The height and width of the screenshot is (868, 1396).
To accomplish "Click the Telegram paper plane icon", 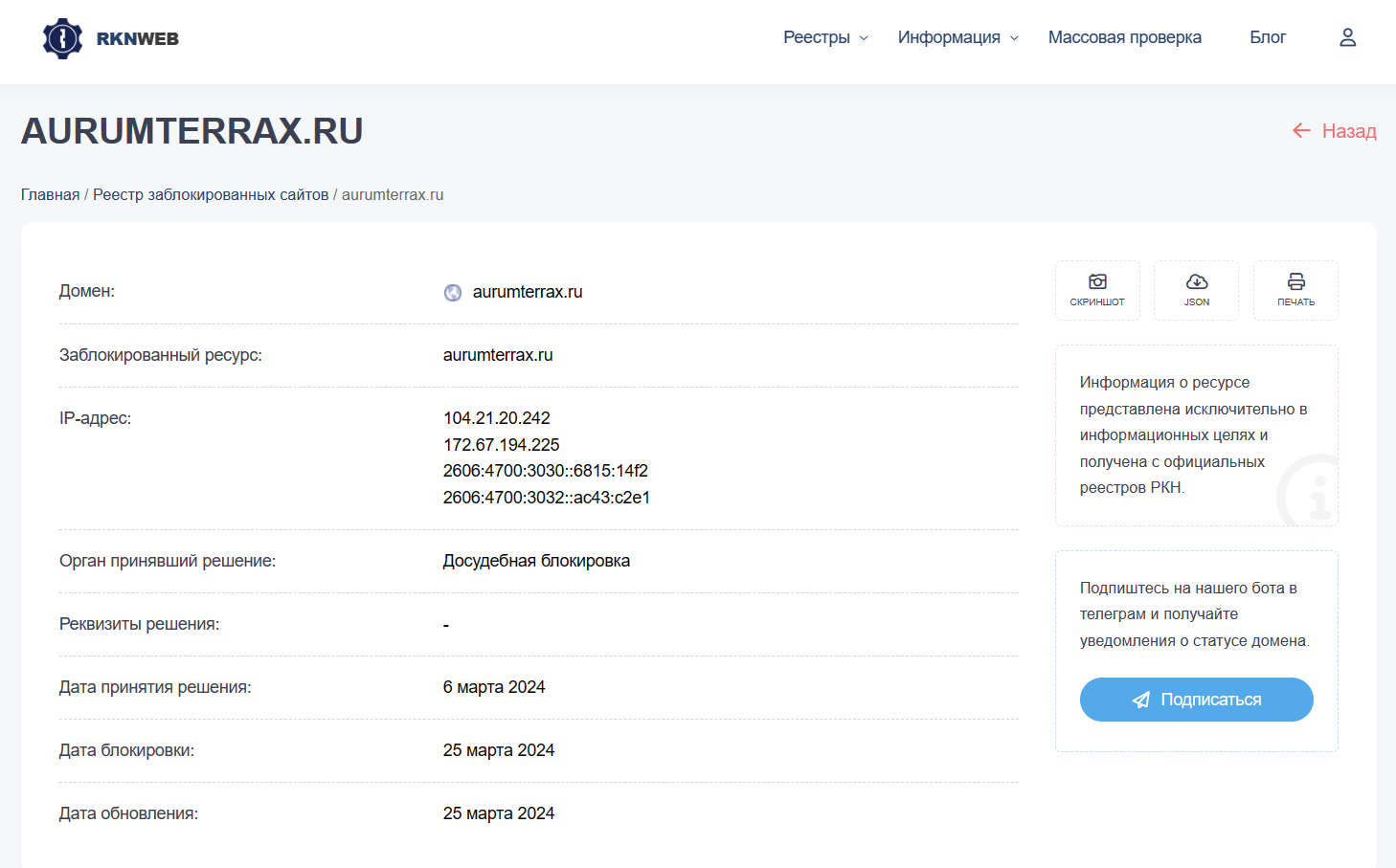I will [1141, 700].
